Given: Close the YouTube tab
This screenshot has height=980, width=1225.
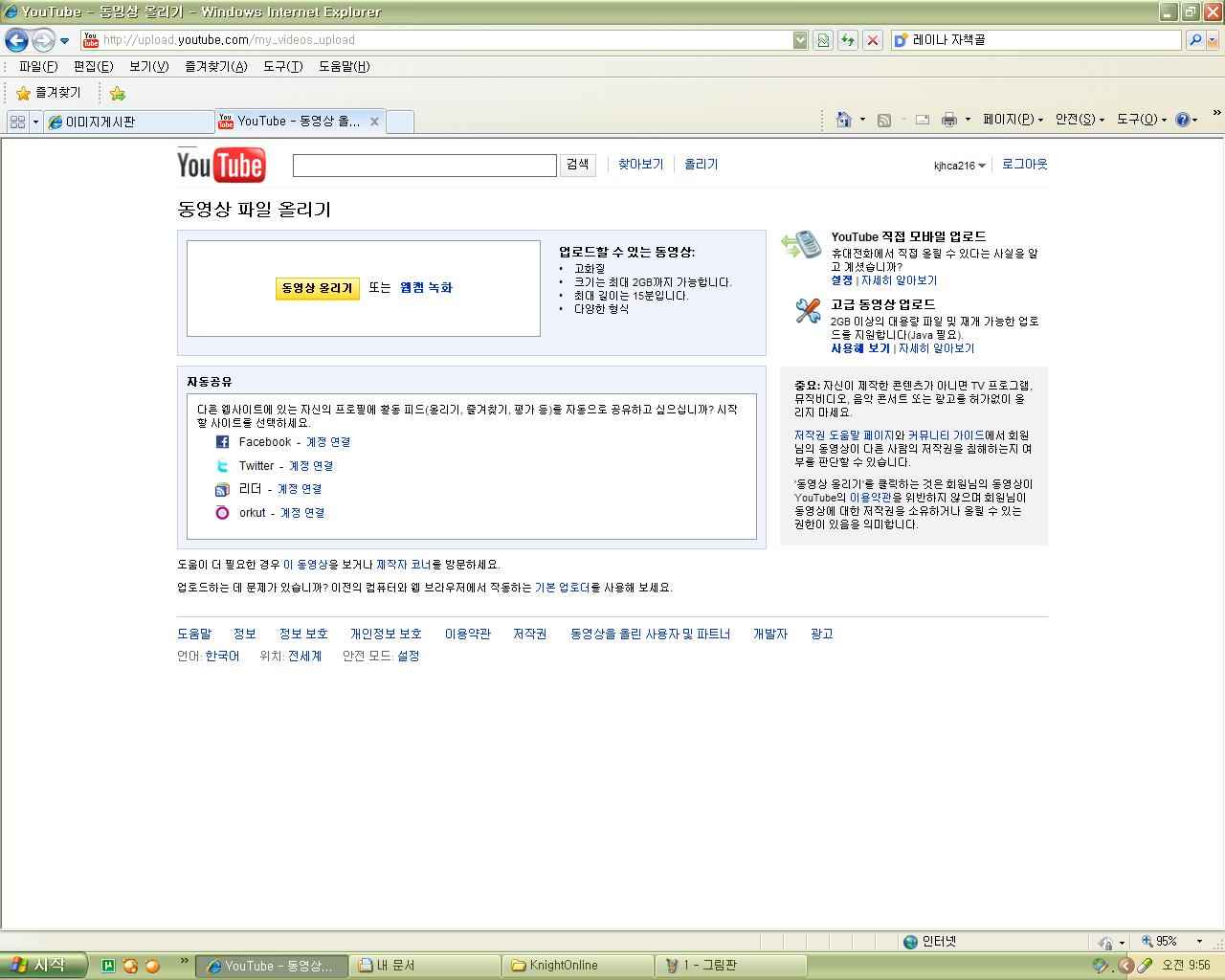Looking at the screenshot, I should pos(374,122).
